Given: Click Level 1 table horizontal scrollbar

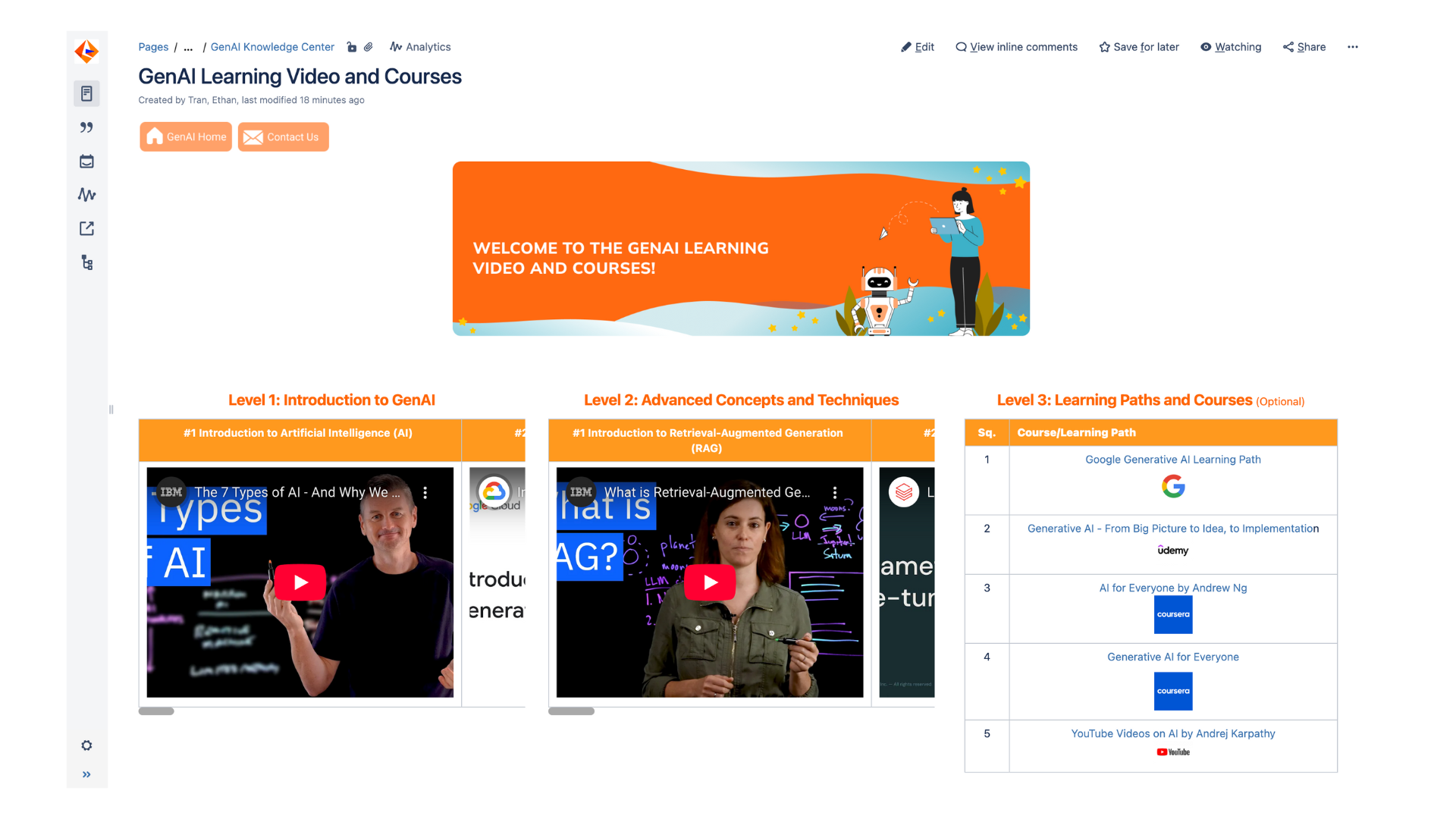Looking at the screenshot, I should coord(156,711).
